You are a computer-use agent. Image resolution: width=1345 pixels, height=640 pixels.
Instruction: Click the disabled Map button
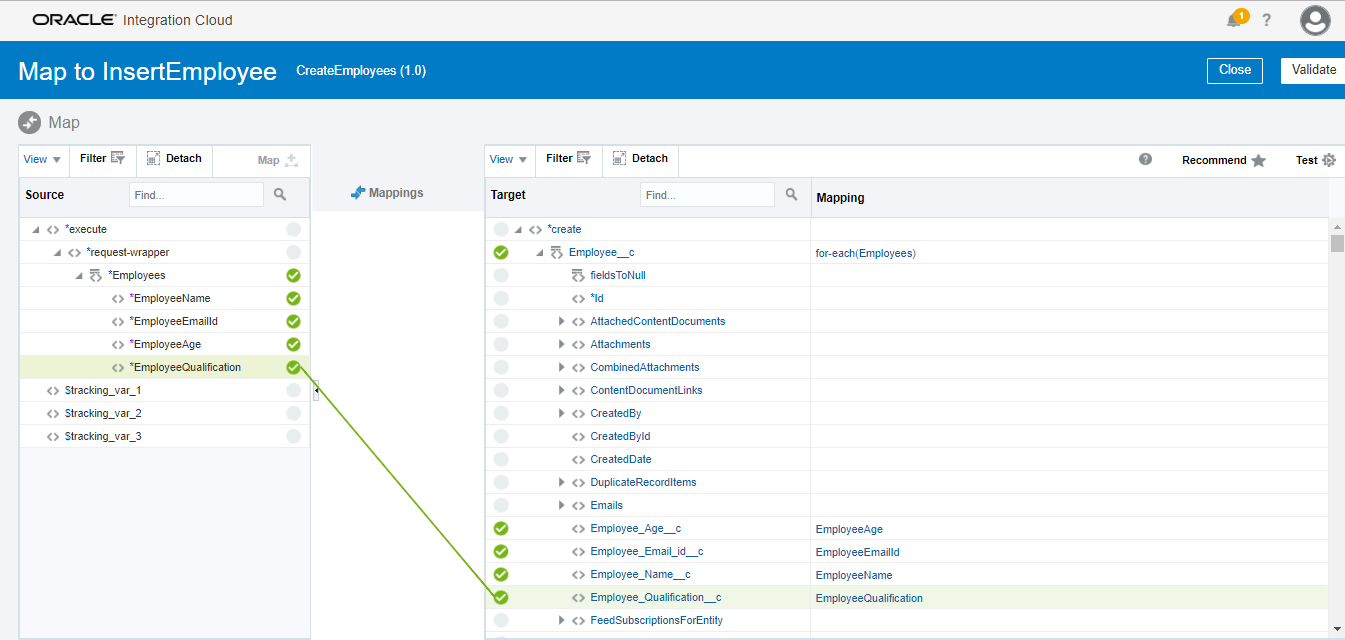(278, 160)
